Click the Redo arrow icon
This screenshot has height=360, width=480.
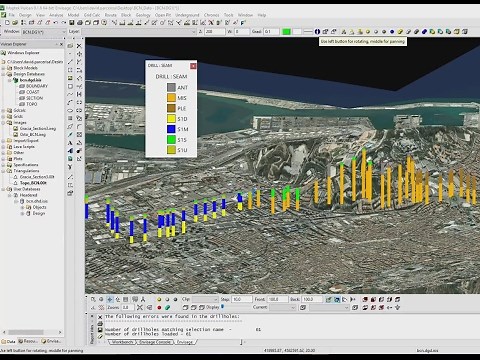point(63,23)
